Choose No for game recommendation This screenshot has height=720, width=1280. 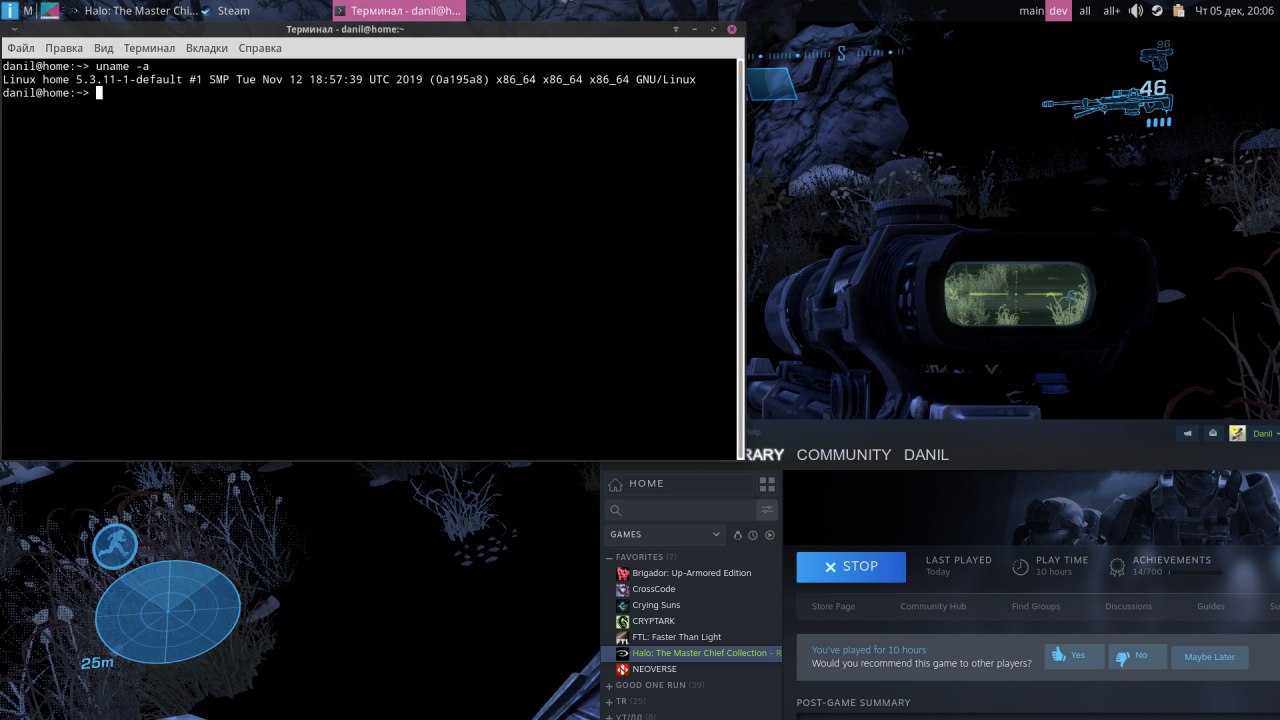point(1137,656)
